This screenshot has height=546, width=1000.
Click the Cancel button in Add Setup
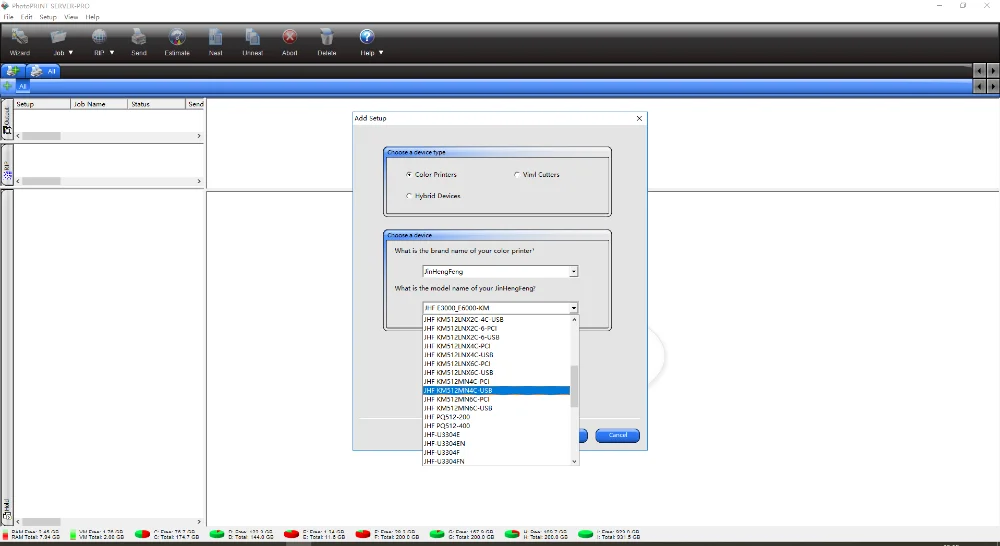pos(617,435)
